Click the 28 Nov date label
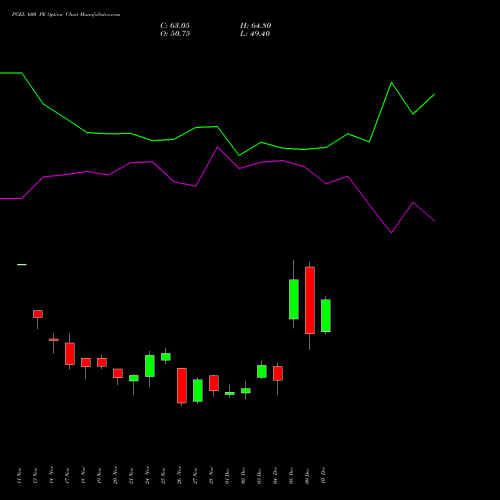500x500 pixels. 211,476
